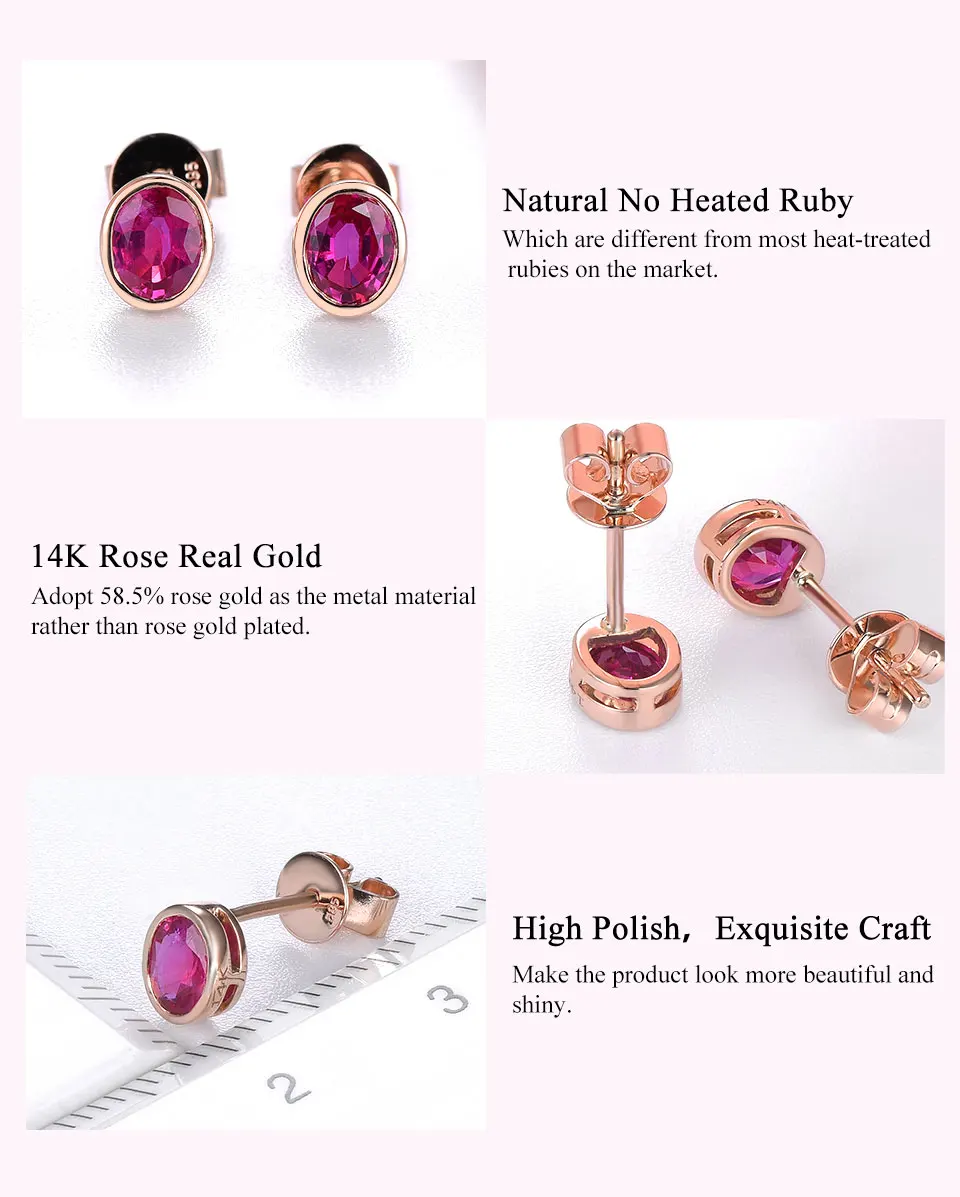Click the '14K Rose Real Gold' heading
The width and height of the screenshot is (960, 1197).
tap(176, 556)
